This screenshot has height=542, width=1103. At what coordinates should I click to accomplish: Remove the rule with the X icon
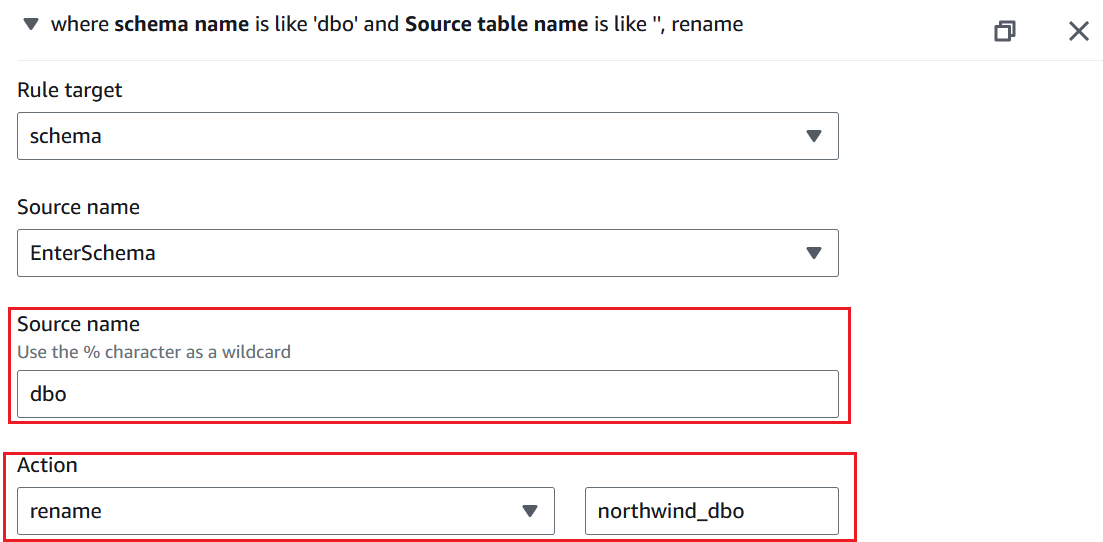[1078, 31]
